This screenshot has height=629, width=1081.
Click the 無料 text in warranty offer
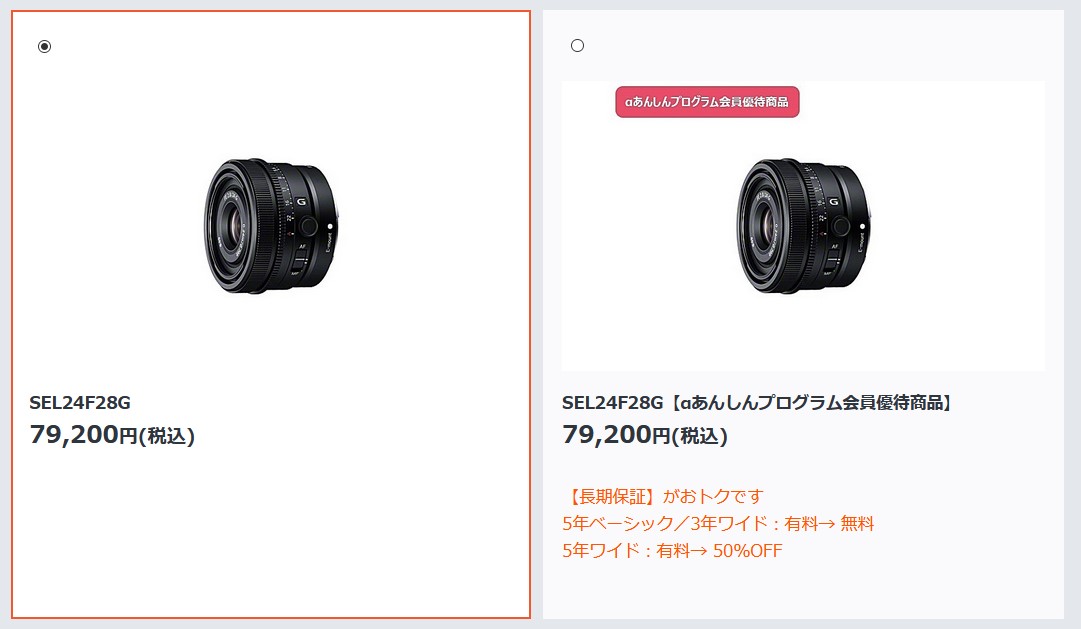click(857, 523)
